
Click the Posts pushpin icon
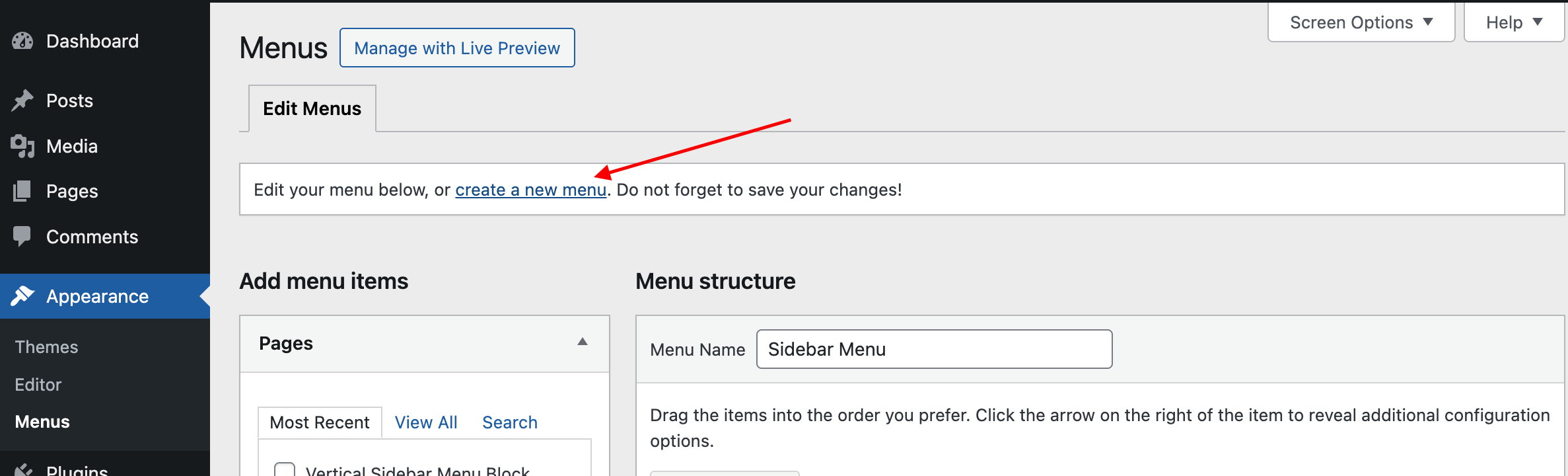pos(22,100)
